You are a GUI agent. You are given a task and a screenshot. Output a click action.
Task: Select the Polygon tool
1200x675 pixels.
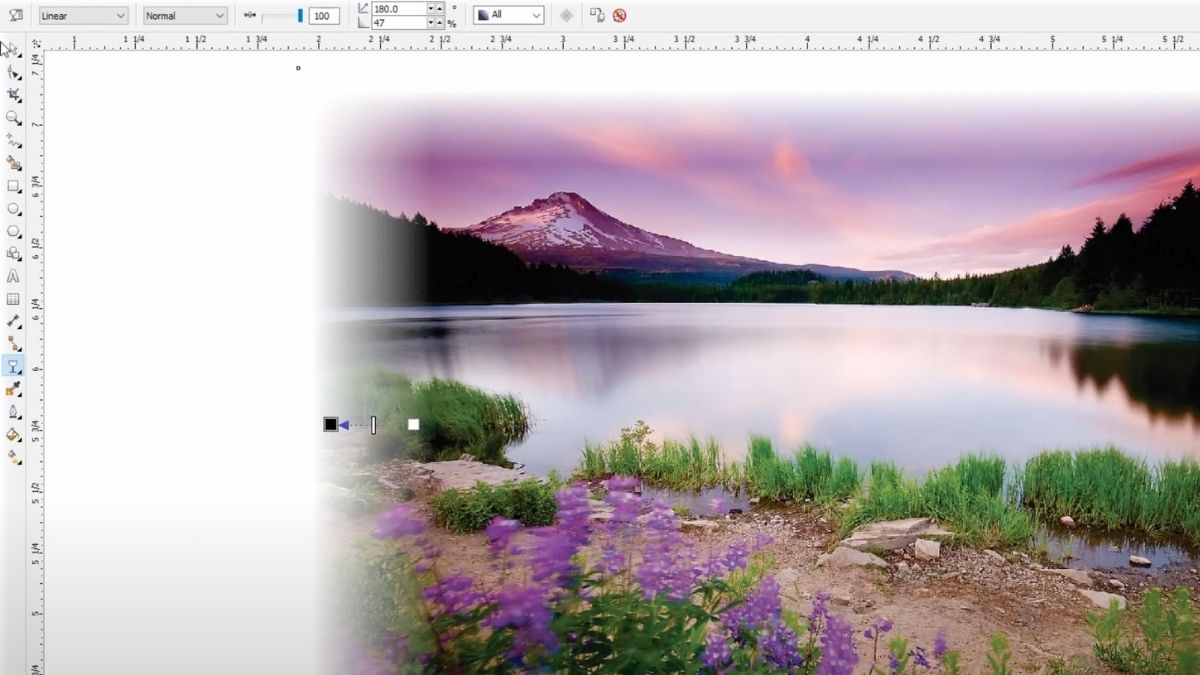[x=14, y=231]
